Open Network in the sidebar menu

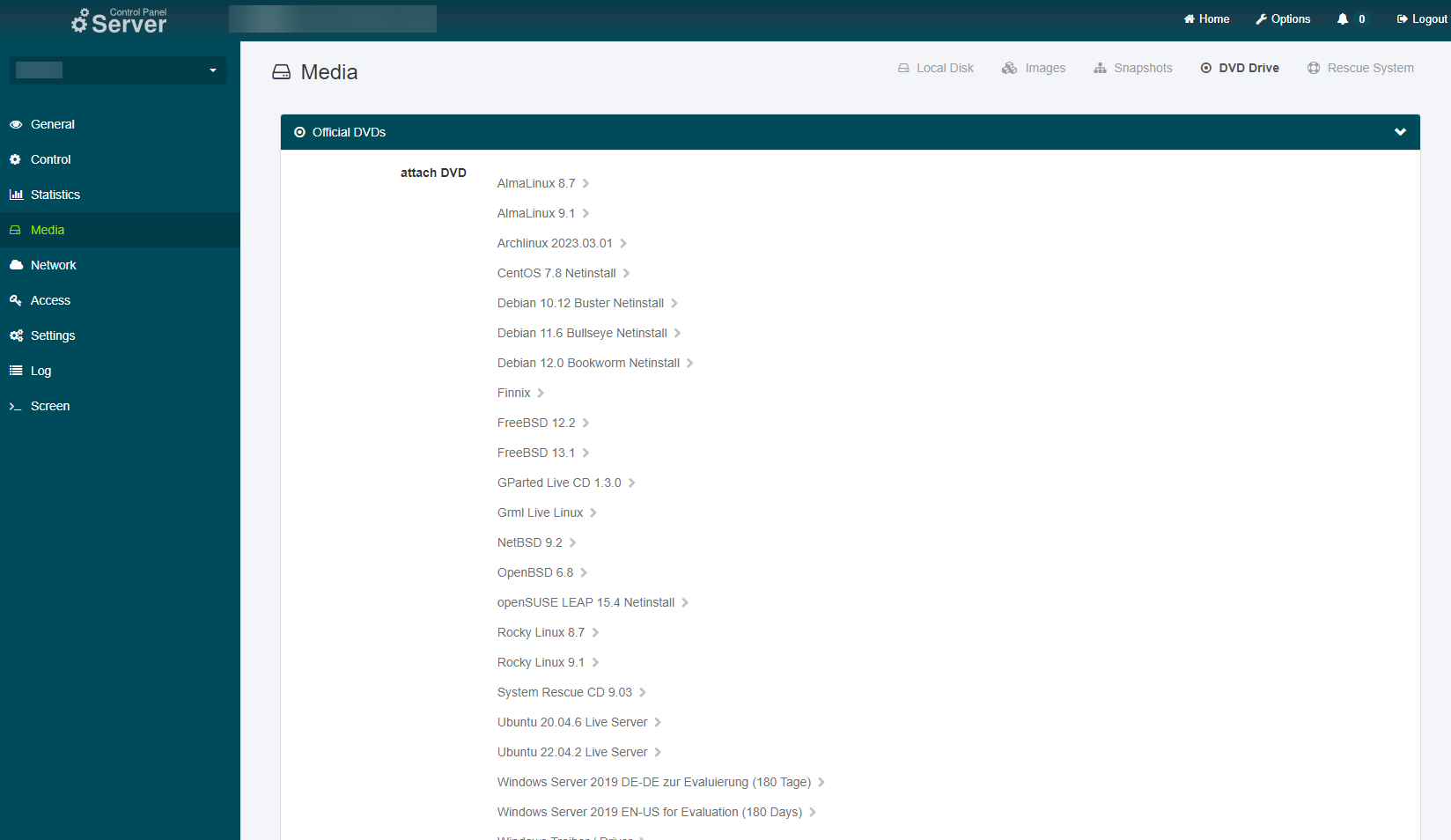point(120,265)
